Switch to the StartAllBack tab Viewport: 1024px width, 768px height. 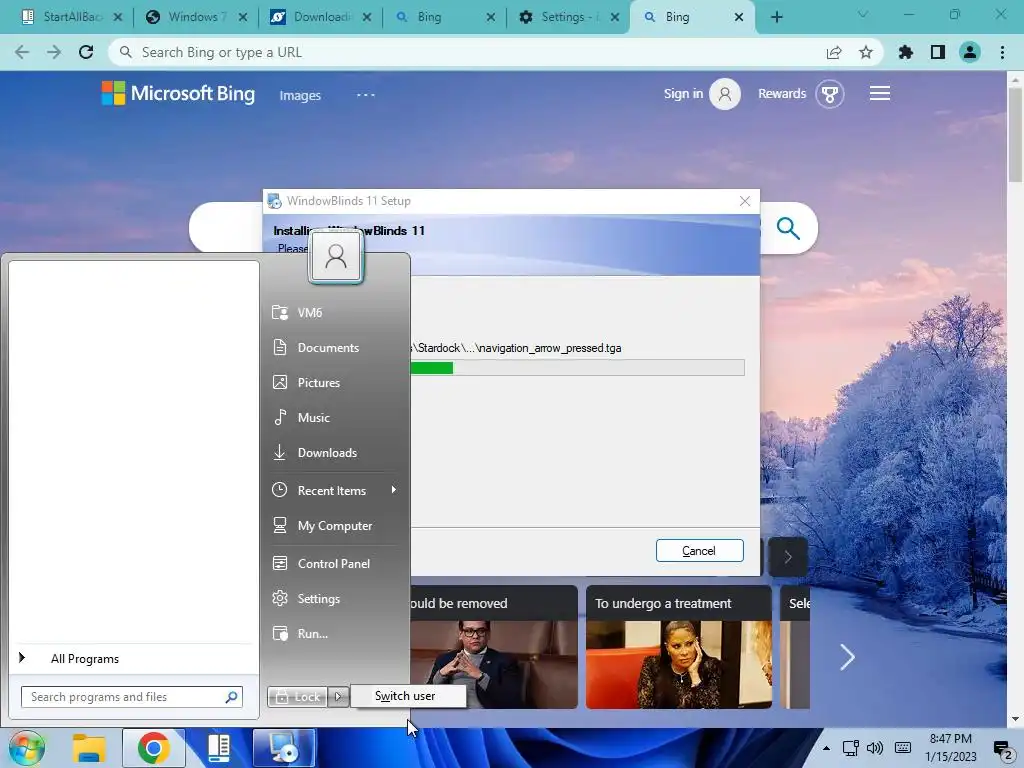(x=71, y=17)
